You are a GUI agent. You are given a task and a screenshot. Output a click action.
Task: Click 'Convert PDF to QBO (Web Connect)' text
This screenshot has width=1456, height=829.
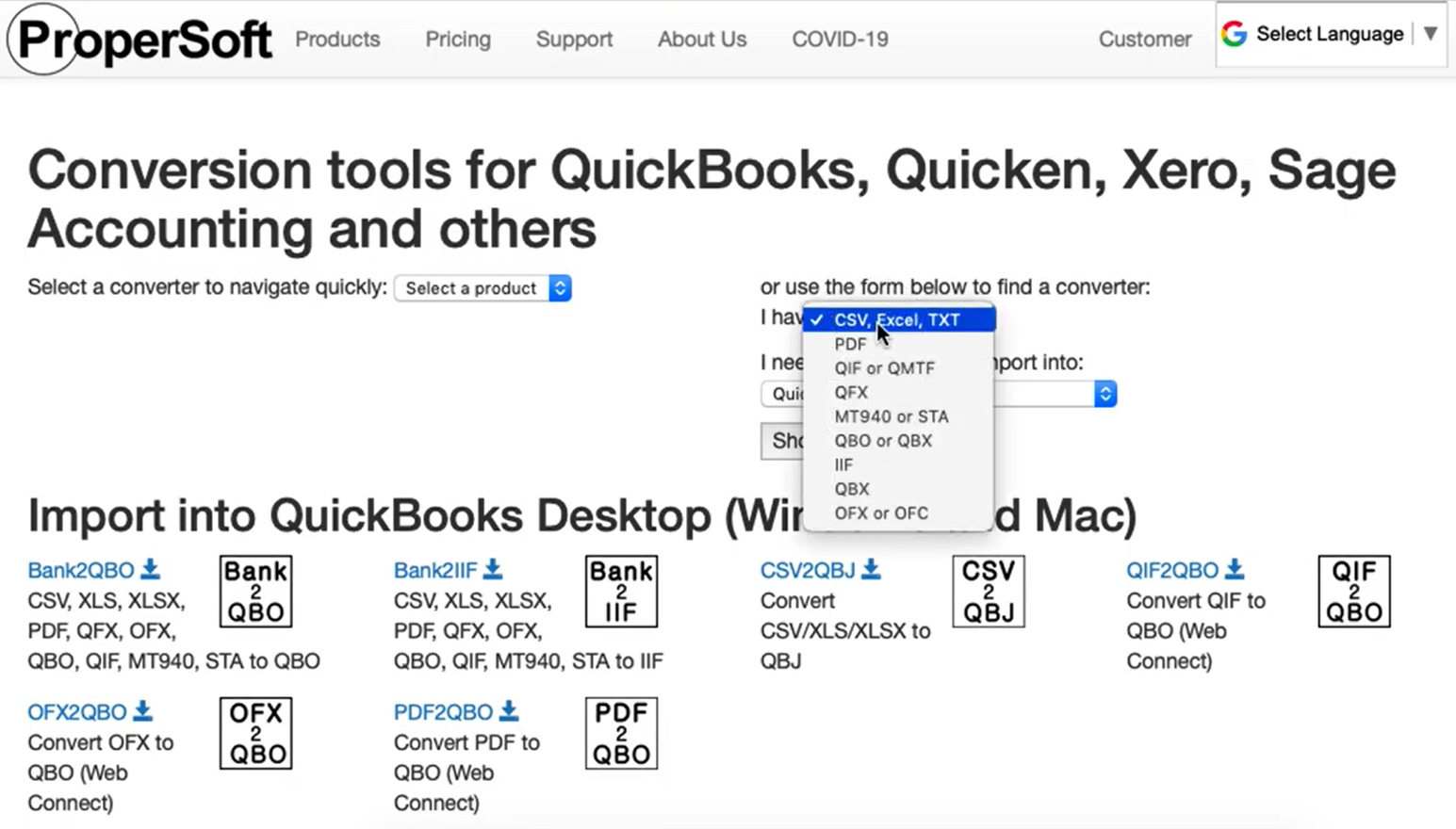[x=466, y=772]
